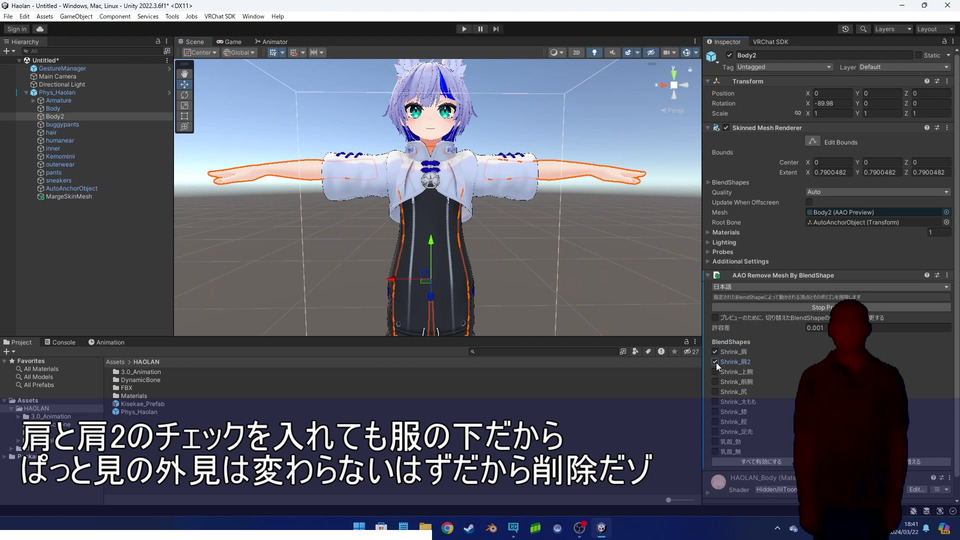Viewport: 960px width, 540px height.
Task: Open the Center pivot dropdown
Action: (x=200, y=53)
